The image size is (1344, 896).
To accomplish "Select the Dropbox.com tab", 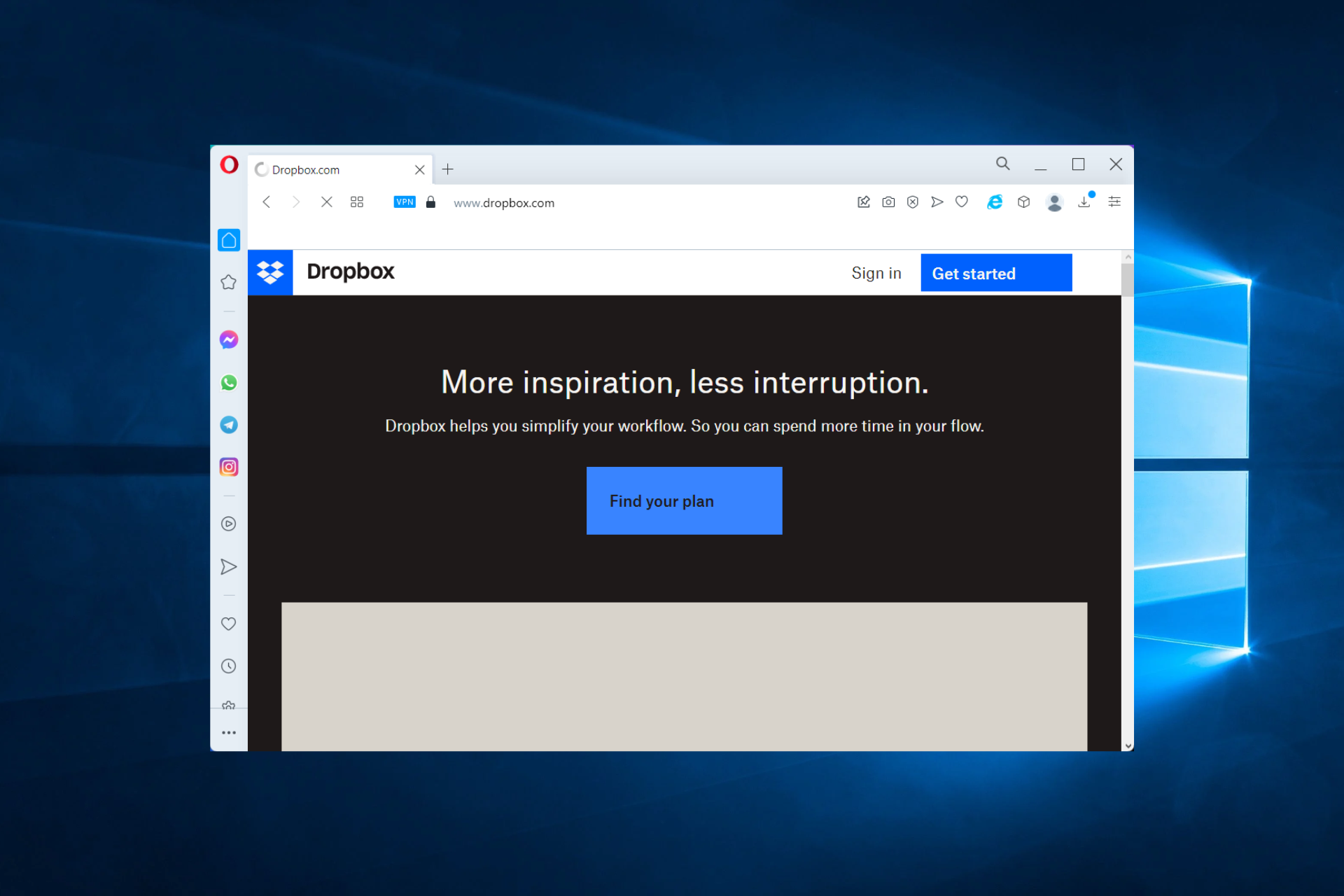I will click(340, 170).
